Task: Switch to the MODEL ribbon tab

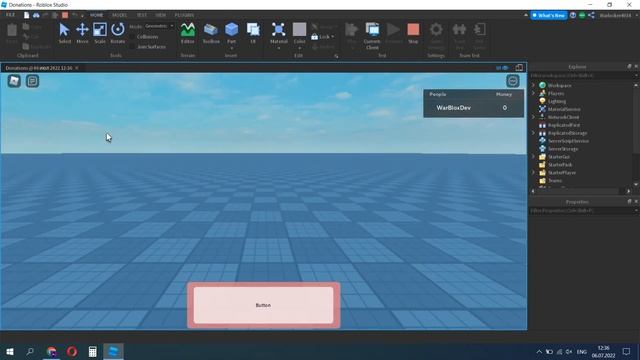Action: coord(119,15)
